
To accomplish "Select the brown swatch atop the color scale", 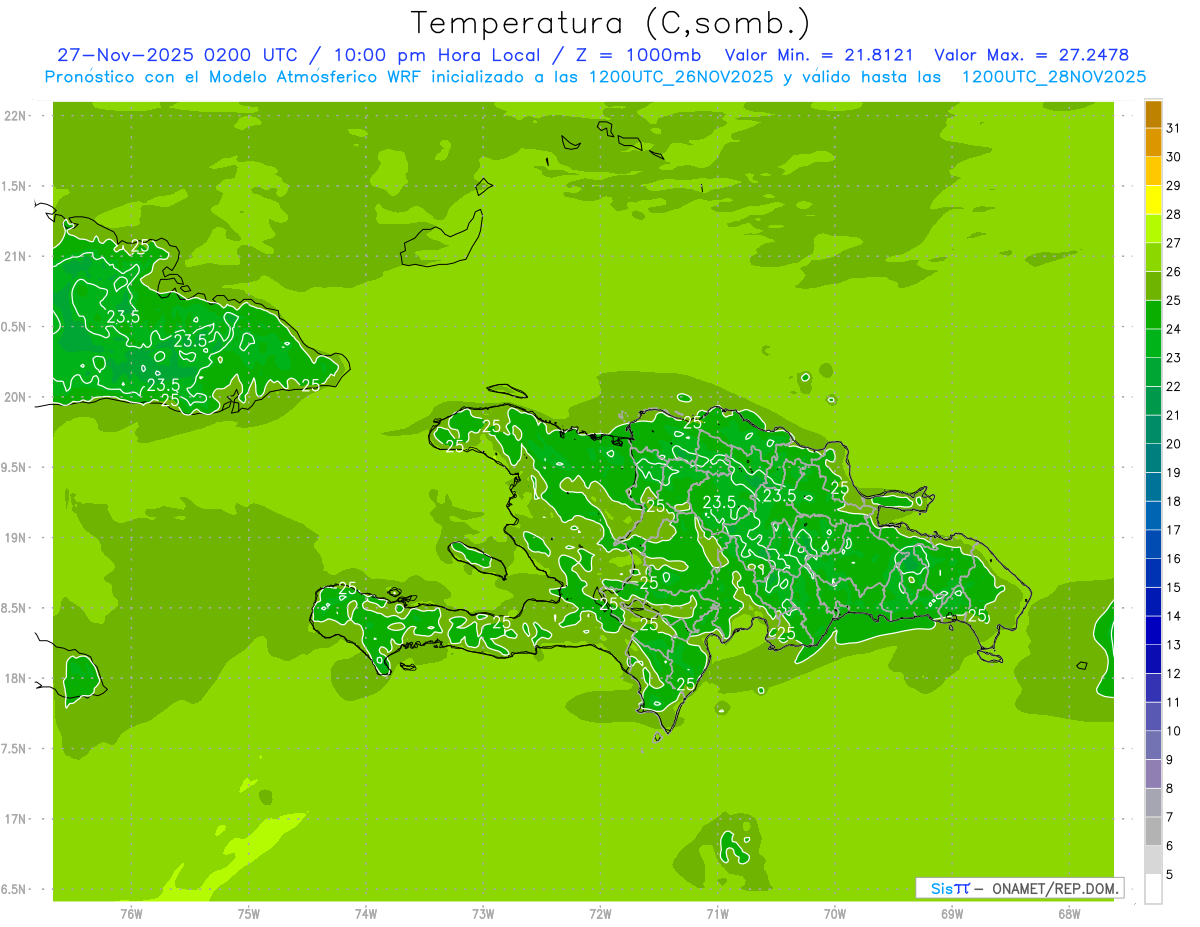I will [1153, 114].
